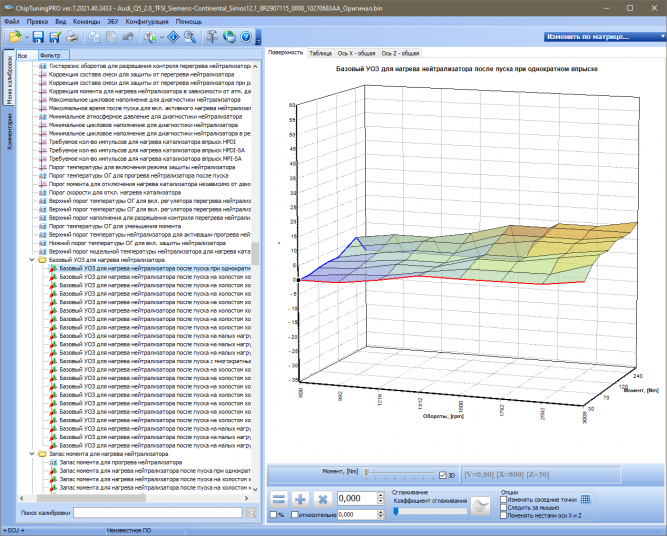Click the 'Момент, [Nm]' slider handle

pyautogui.click(x=366, y=473)
